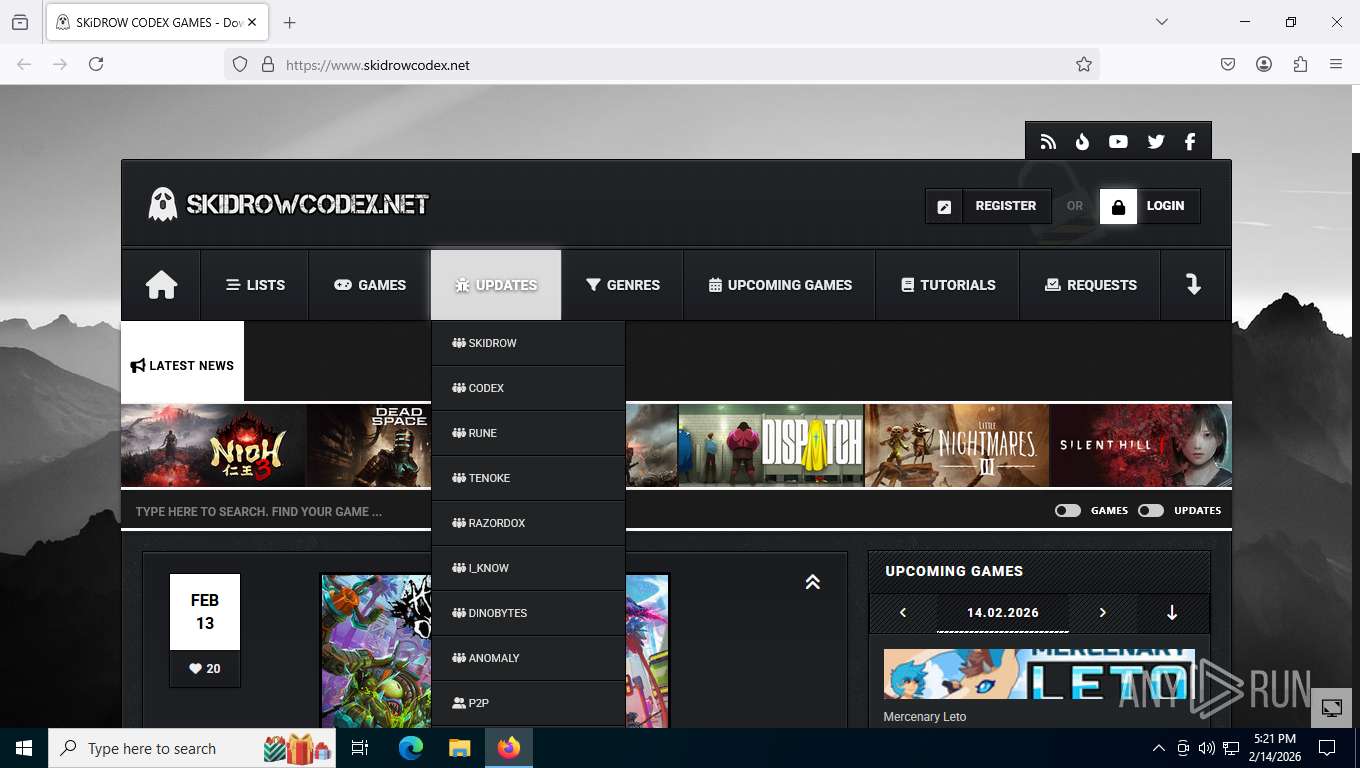1360x768 pixels.
Task: Open Nioh 3 banner thumbnail
Action: coord(214,445)
